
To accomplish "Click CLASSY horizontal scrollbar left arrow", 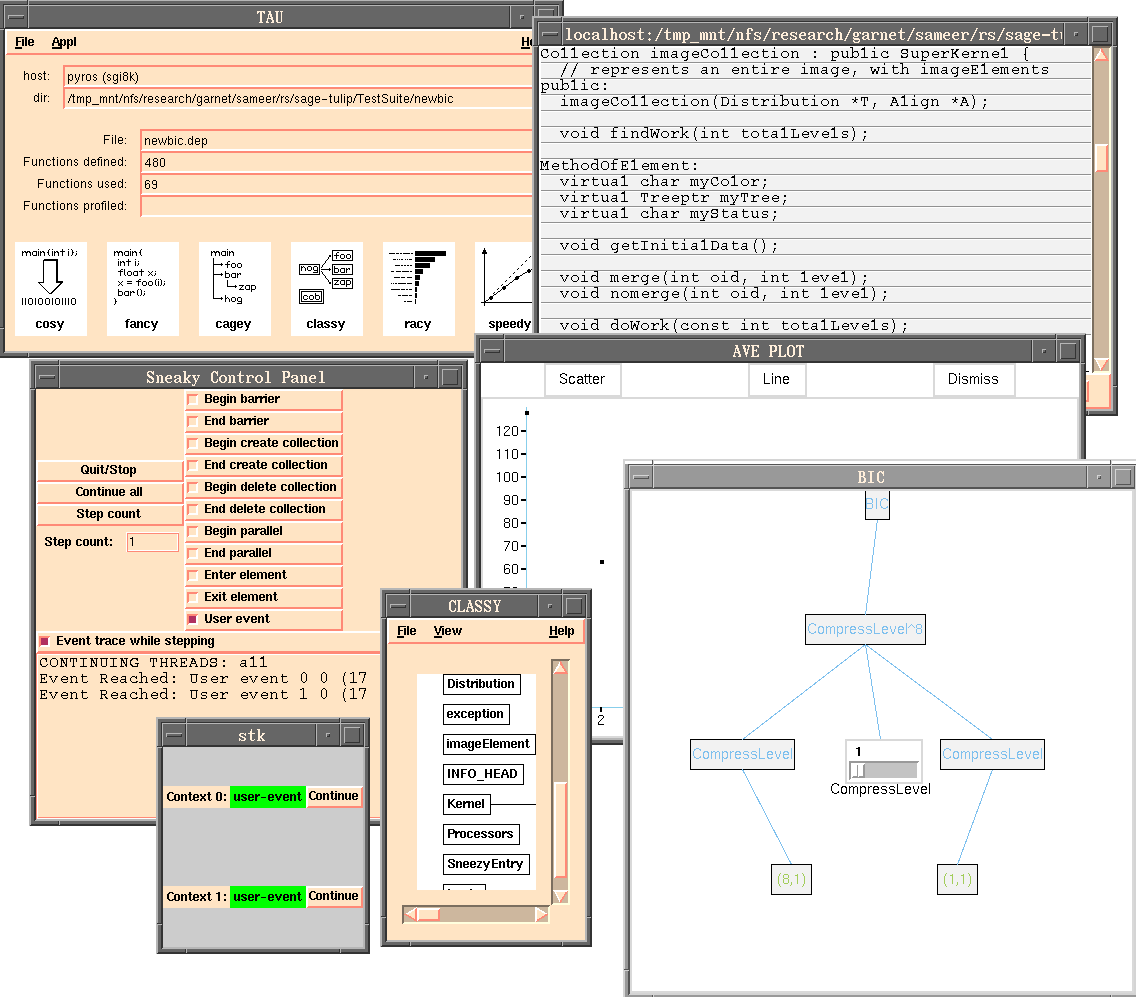I will point(411,914).
